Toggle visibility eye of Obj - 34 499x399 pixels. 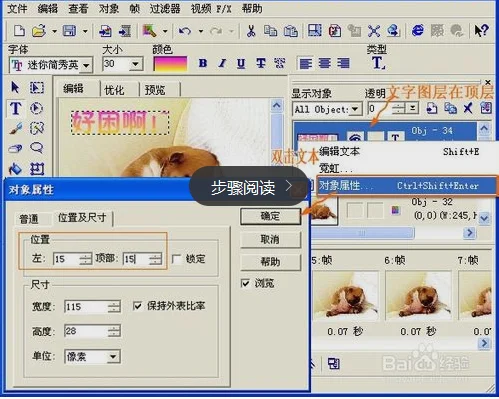pyautogui.click(x=355, y=137)
